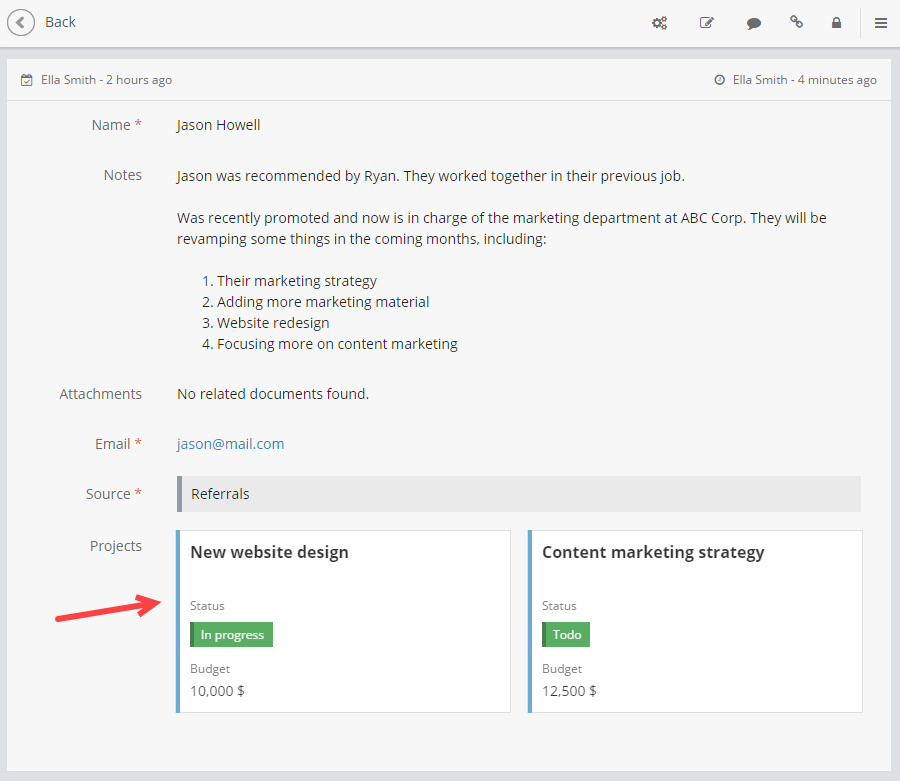Screen dimensions: 900x781
Task: Click the Todo status badge
Action: pyautogui.click(x=566, y=635)
